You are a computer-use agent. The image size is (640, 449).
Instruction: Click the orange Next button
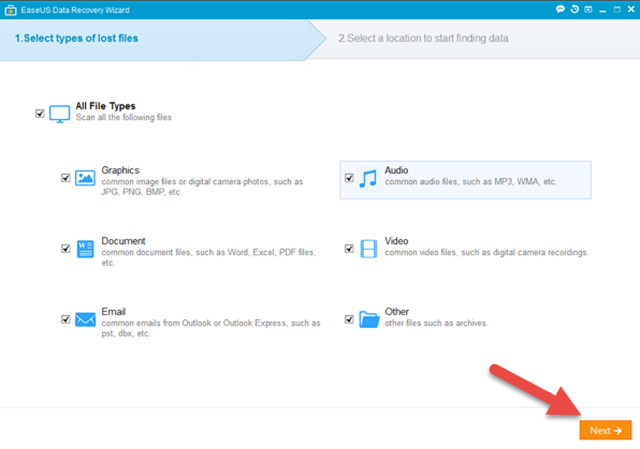coord(606,430)
